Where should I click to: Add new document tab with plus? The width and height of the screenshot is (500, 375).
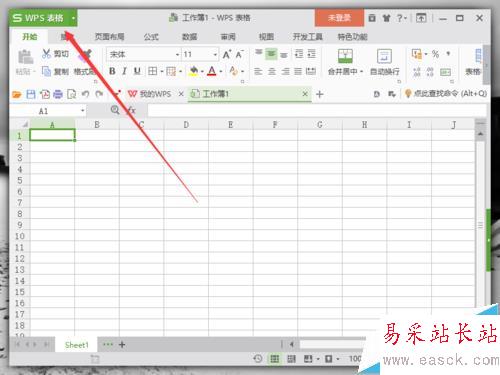[319, 94]
